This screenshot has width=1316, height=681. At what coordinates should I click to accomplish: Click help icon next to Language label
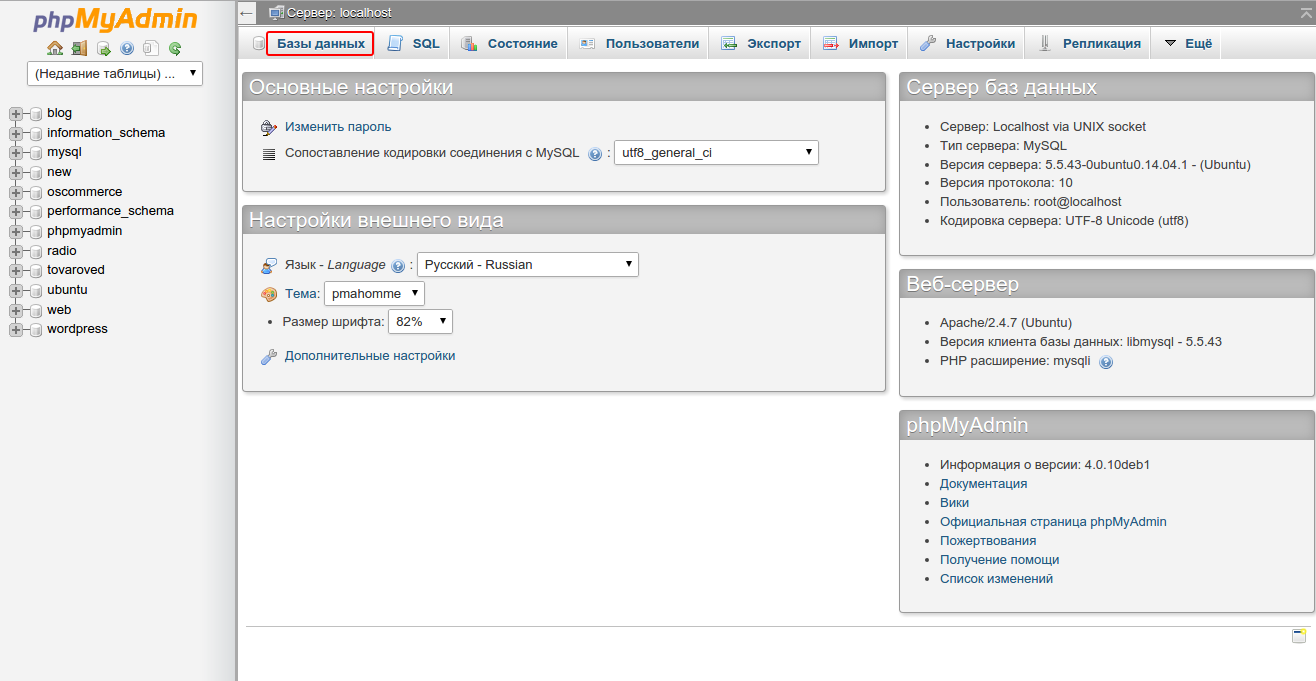pos(398,266)
